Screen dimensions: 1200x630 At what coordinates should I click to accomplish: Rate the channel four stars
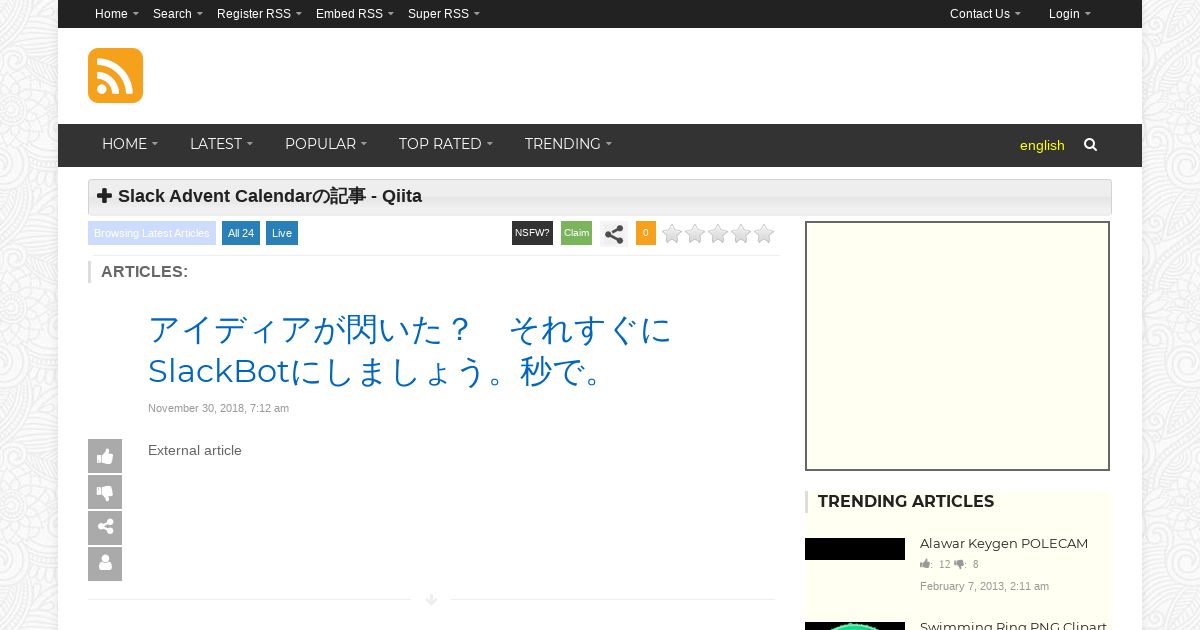tap(741, 234)
